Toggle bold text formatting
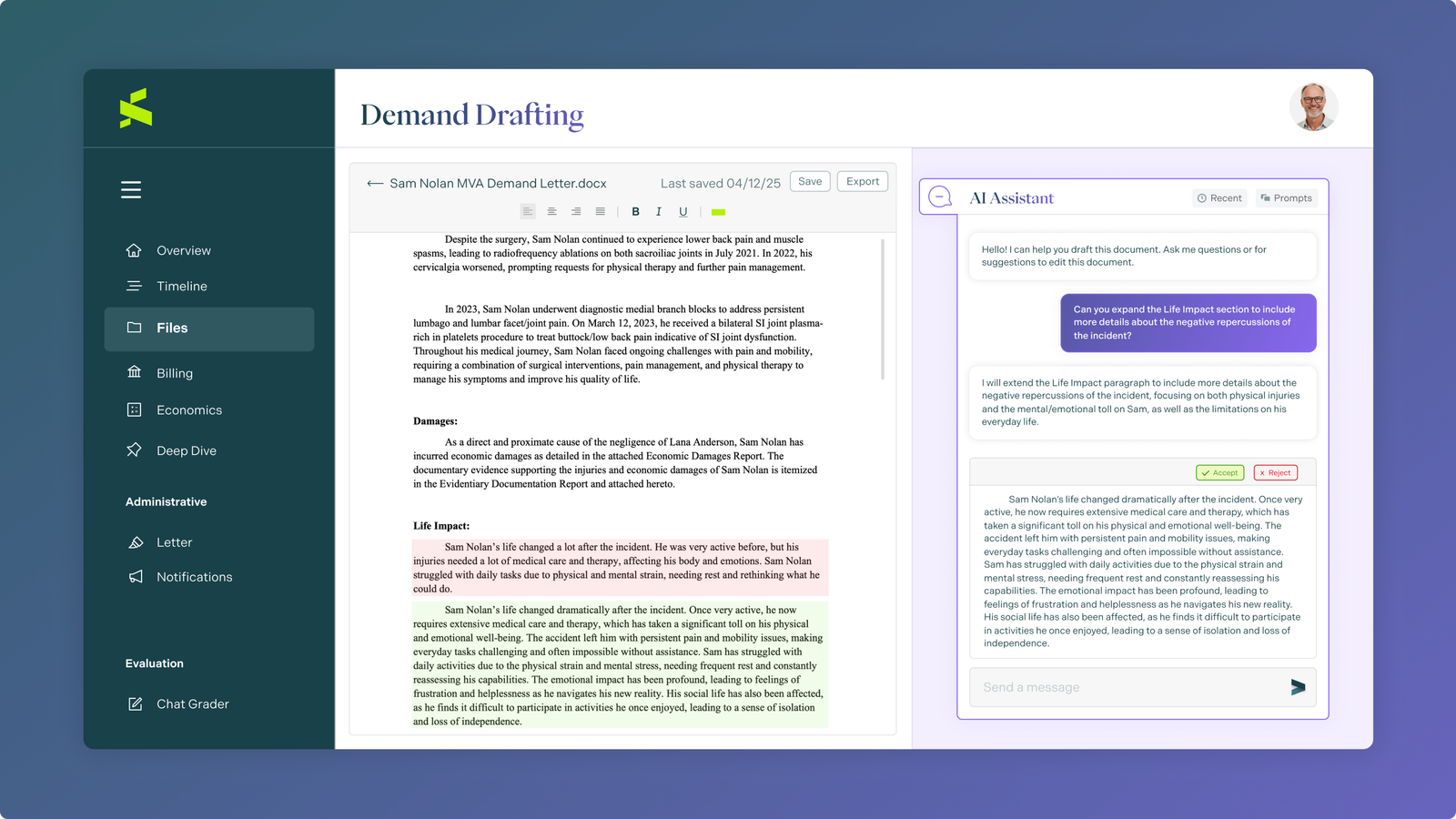Screen dimensions: 1456x819 pyautogui.click(x=635, y=211)
